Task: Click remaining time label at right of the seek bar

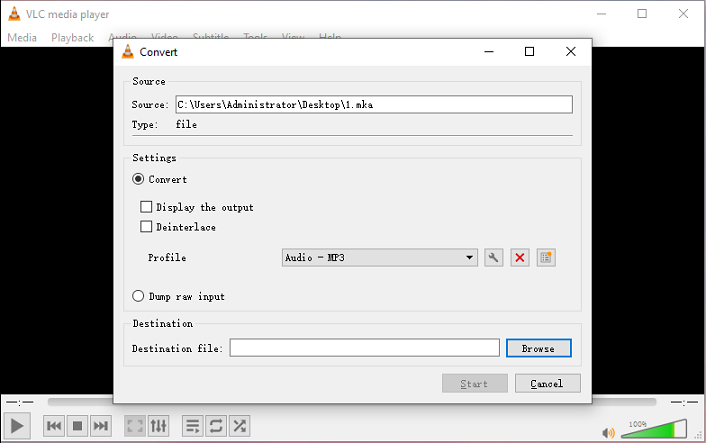Action: coord(684,402)
